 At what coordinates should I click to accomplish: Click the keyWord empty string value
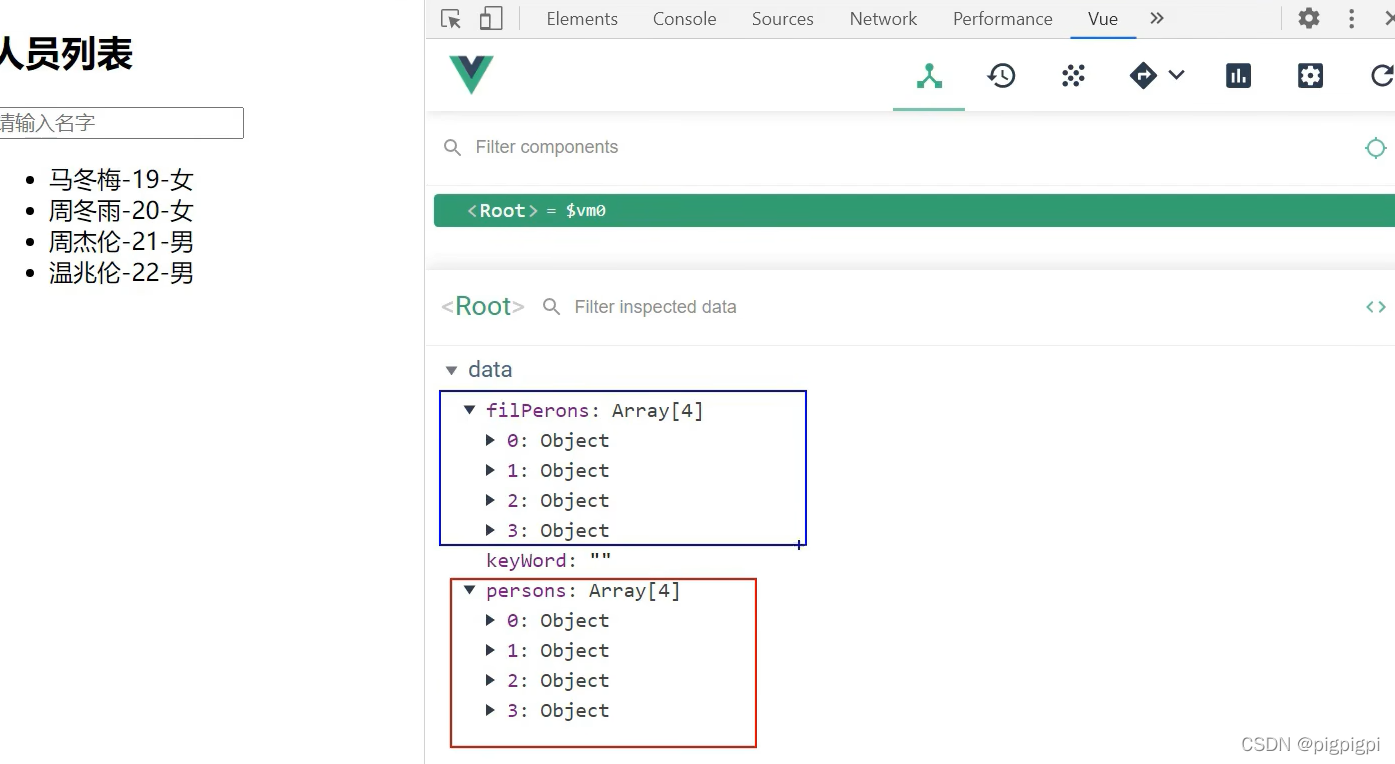tap(600, 560)
